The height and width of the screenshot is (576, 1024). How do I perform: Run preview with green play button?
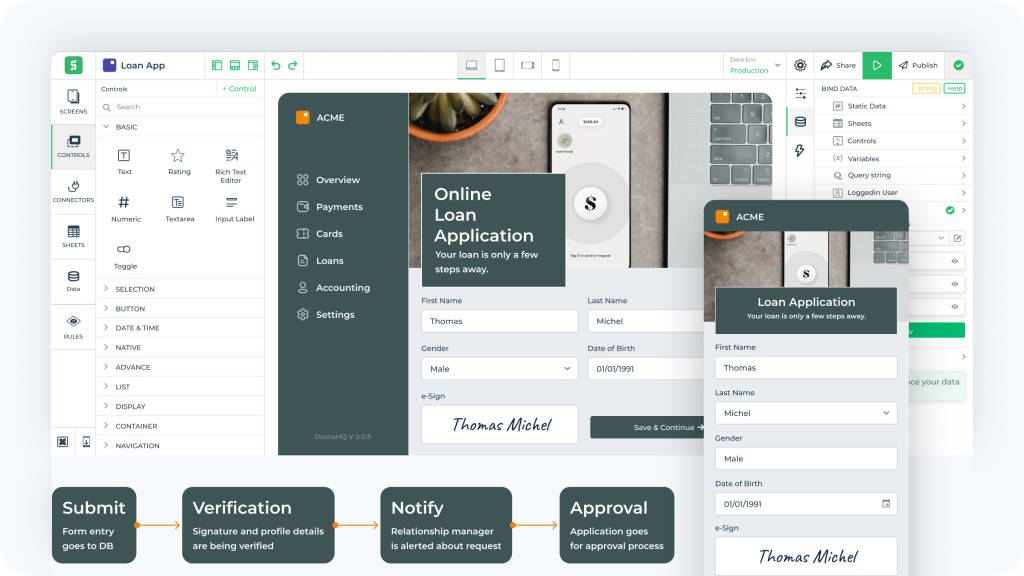point(877,65)
